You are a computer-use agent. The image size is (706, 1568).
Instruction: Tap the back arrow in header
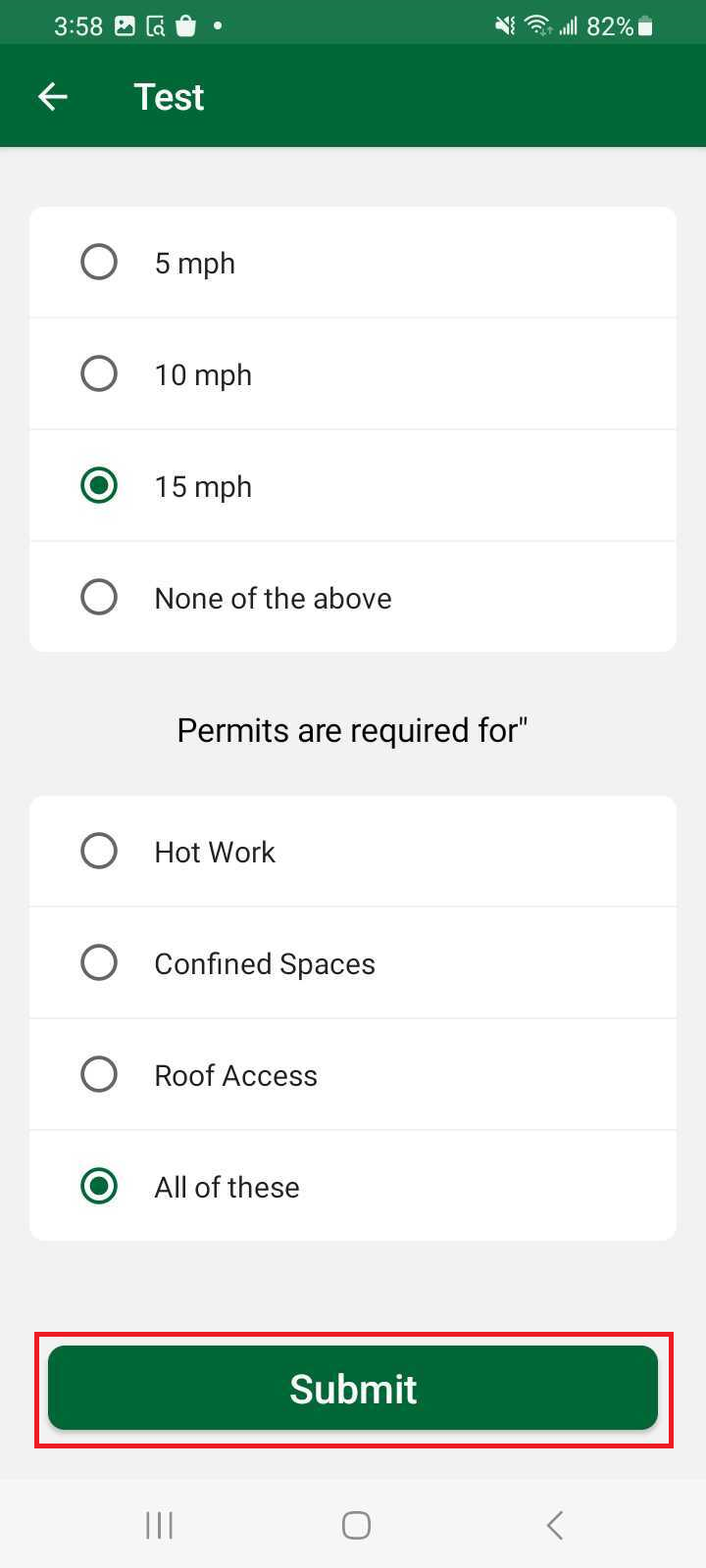click(53, 96)
